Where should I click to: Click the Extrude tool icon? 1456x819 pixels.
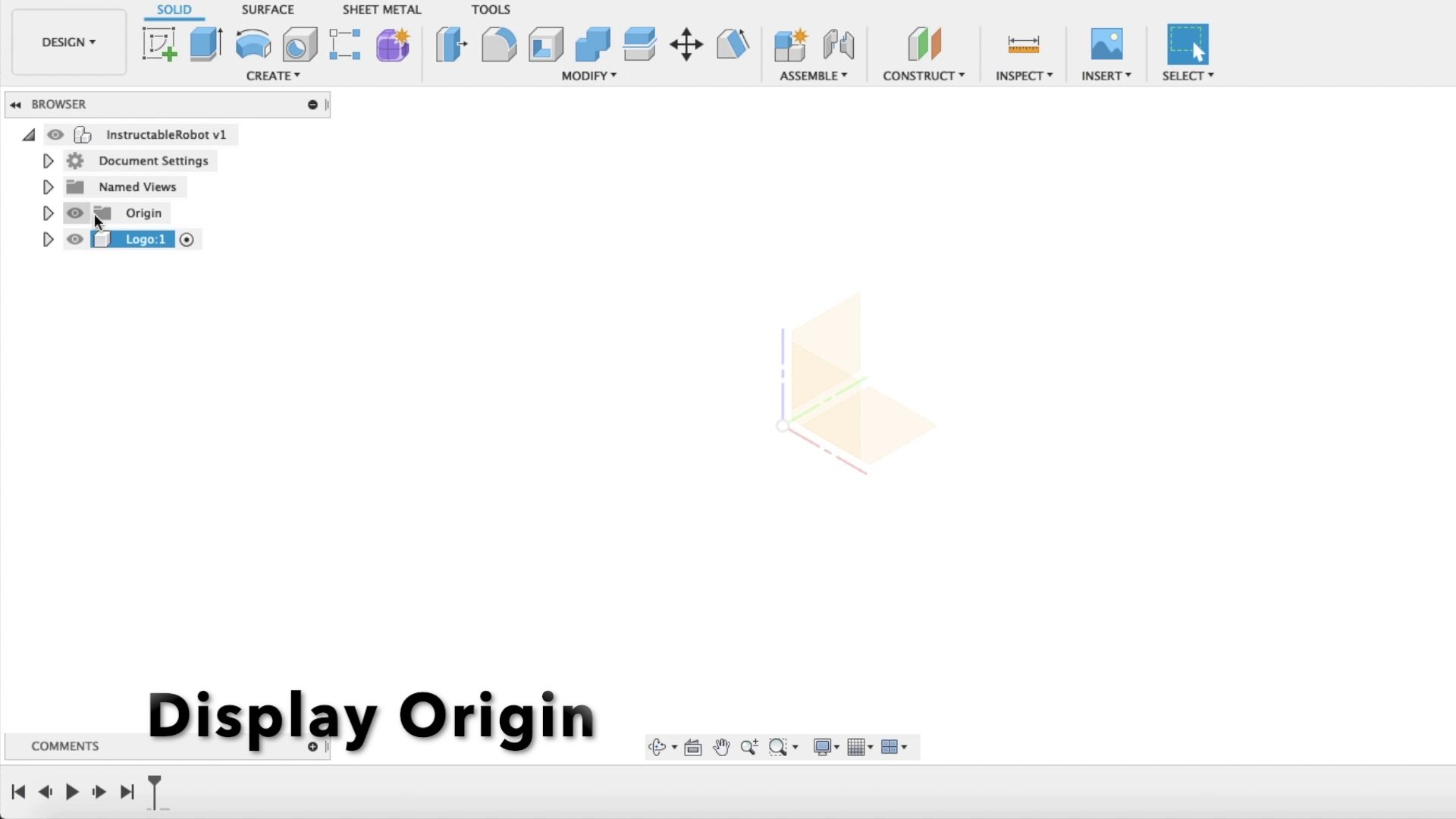click(206, 44)
